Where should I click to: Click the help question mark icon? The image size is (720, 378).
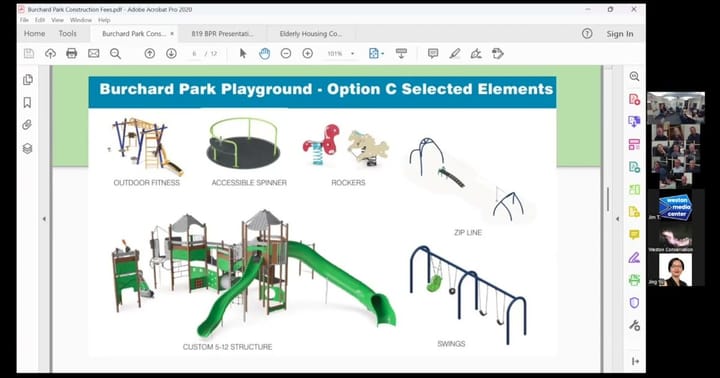(587, 34)
